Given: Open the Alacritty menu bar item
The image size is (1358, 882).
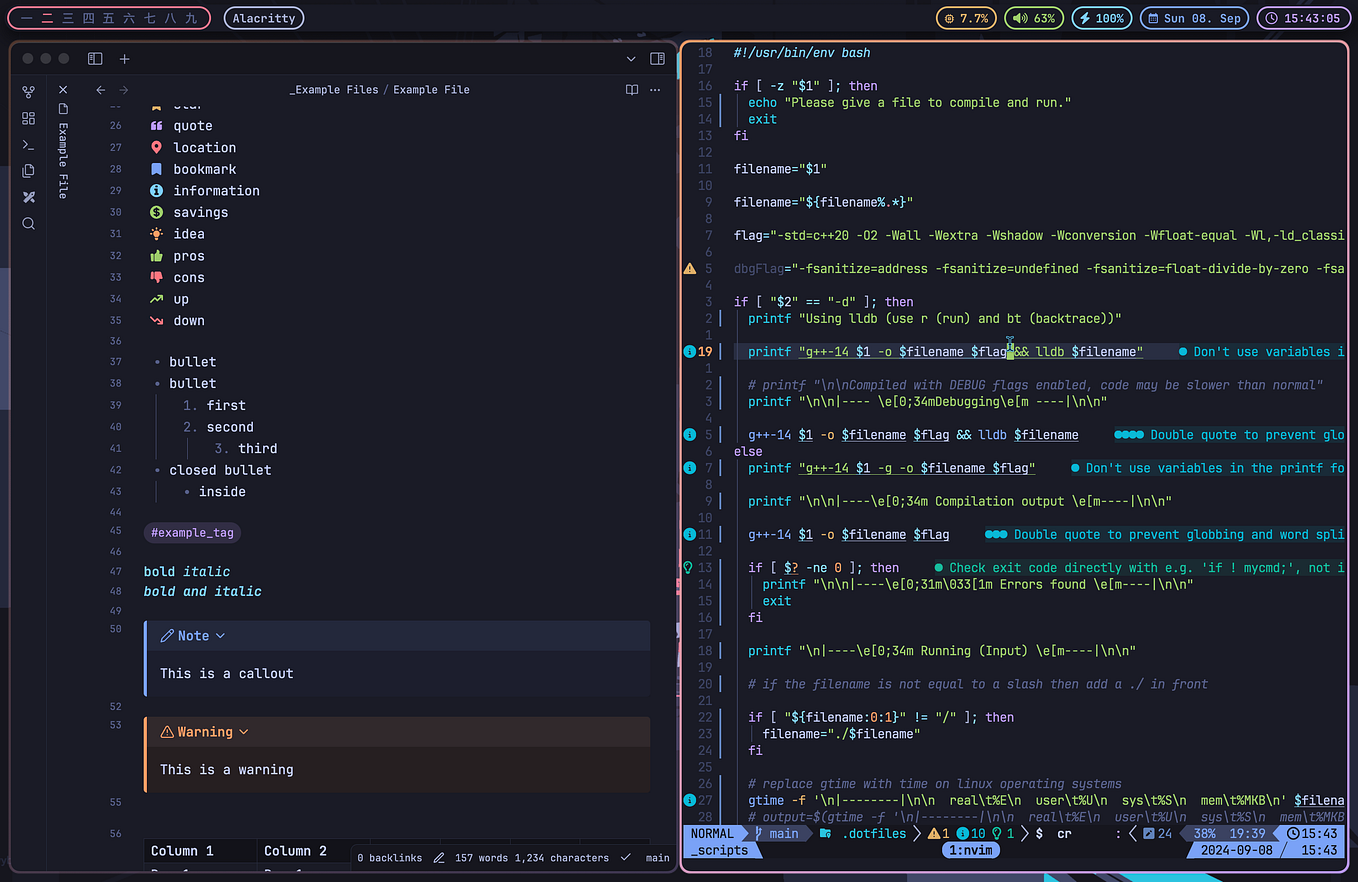Looking at the screenshot, I should [x=263, y=17].
